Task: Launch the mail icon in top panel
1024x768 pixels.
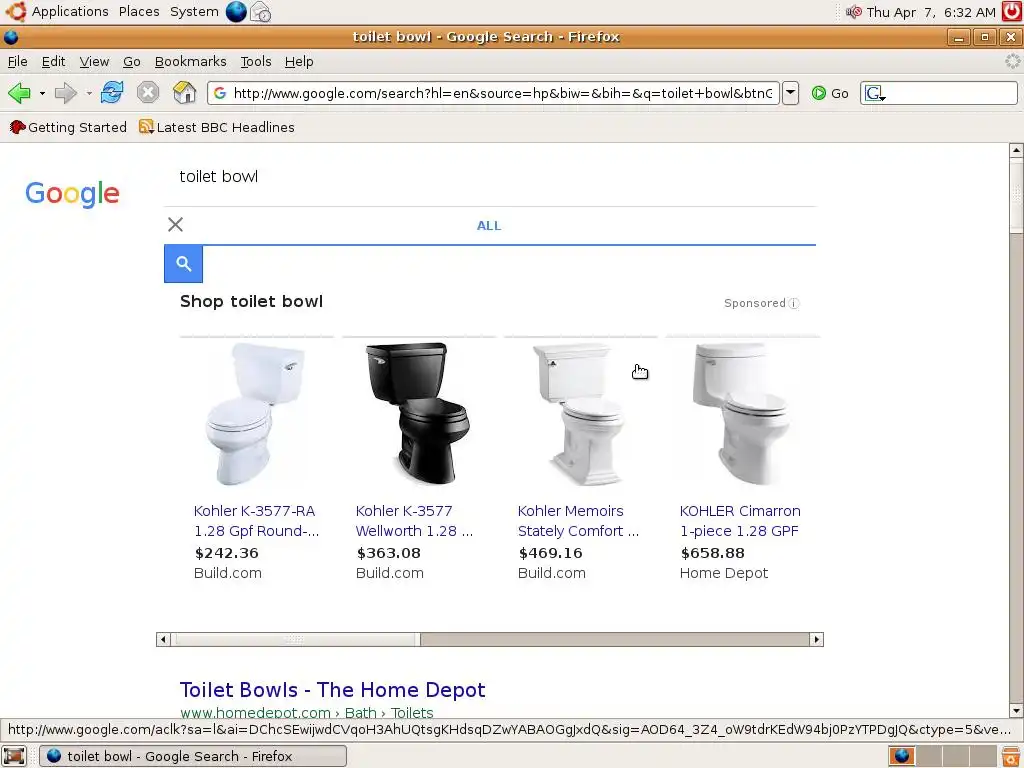Action: click(261, 12)
